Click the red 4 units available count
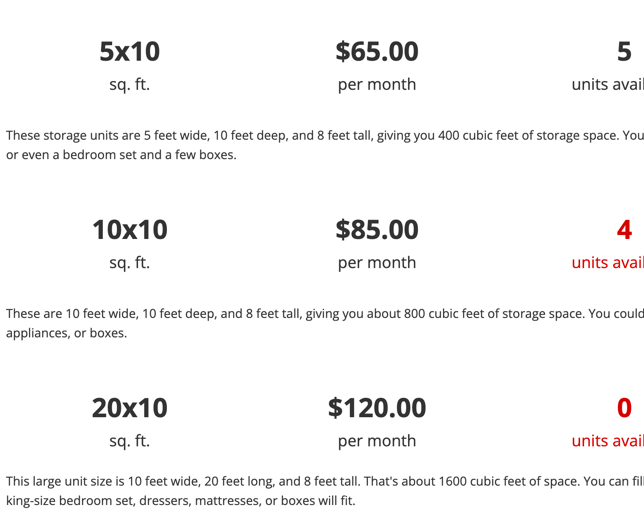Screen dimensions: 644x515 click(x=624, y=230)
